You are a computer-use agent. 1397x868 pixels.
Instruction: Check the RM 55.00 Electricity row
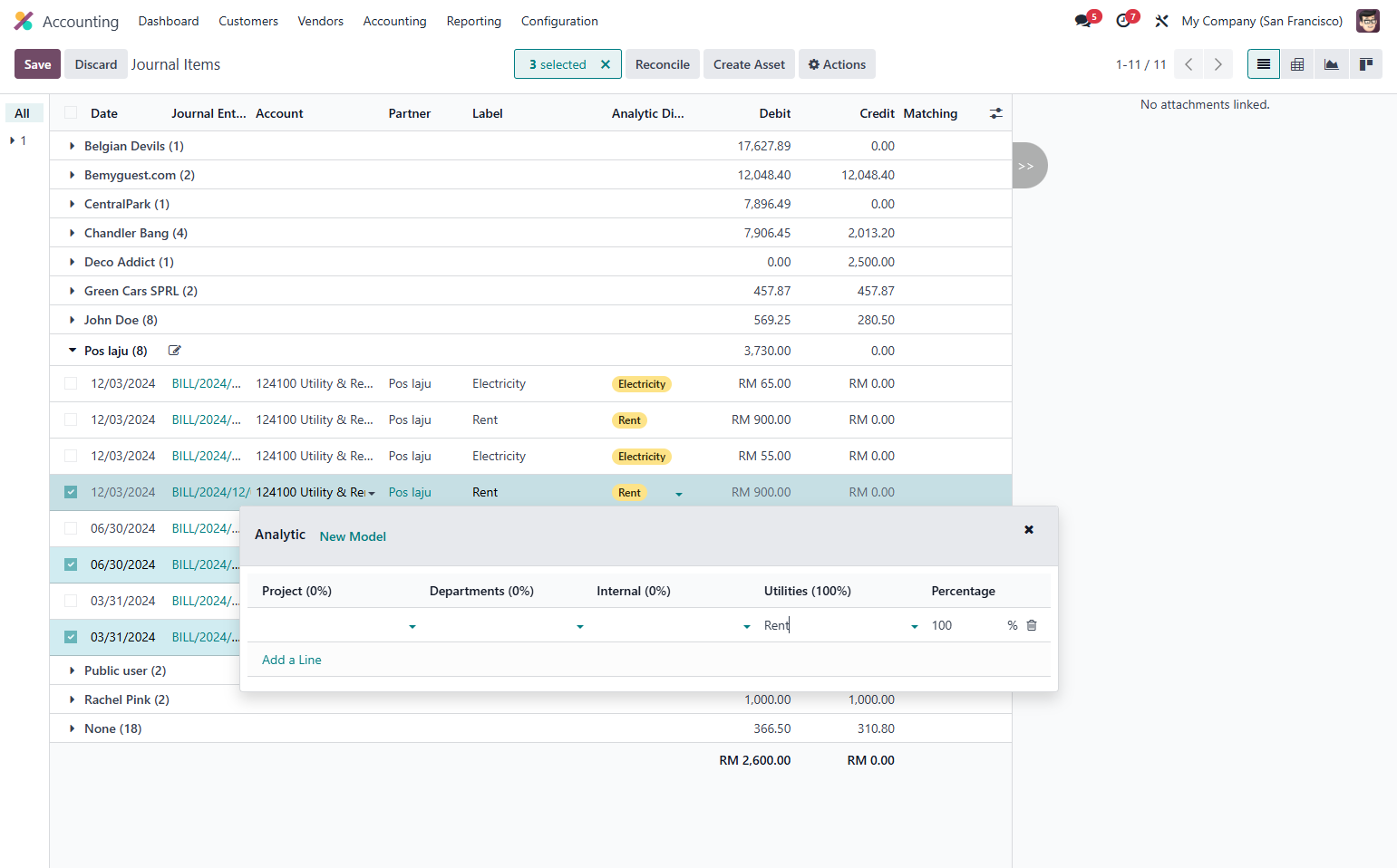71,456
